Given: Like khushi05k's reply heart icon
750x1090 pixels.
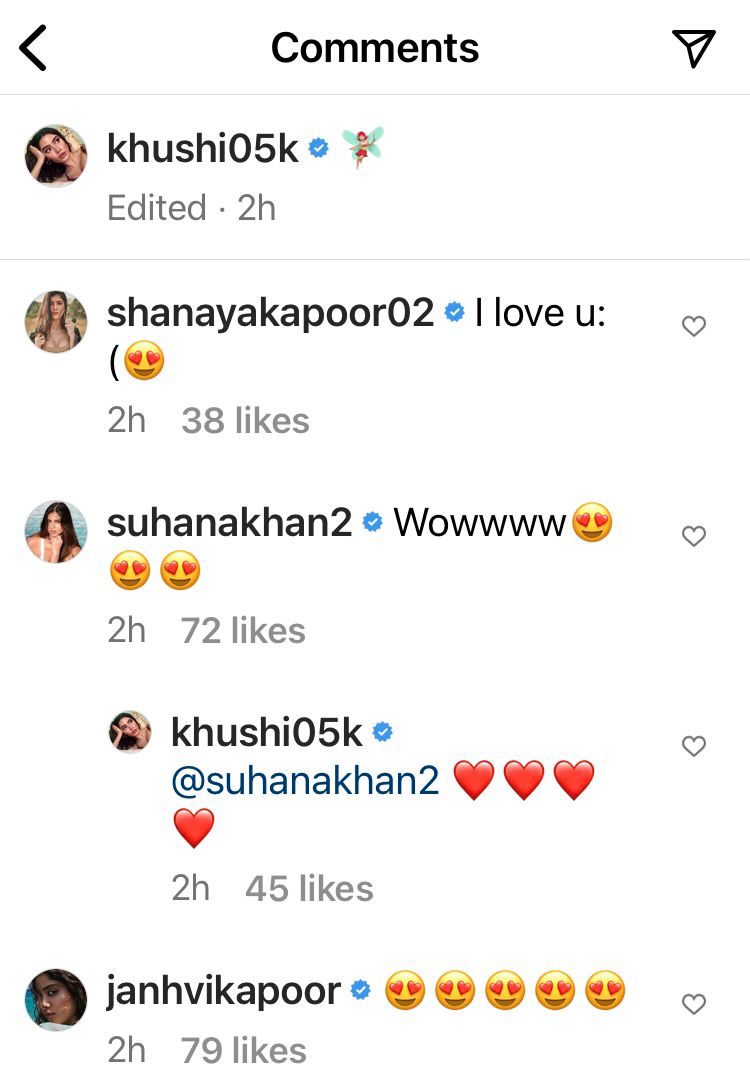Looking at the screenshot, I should (x=694, y=745).
